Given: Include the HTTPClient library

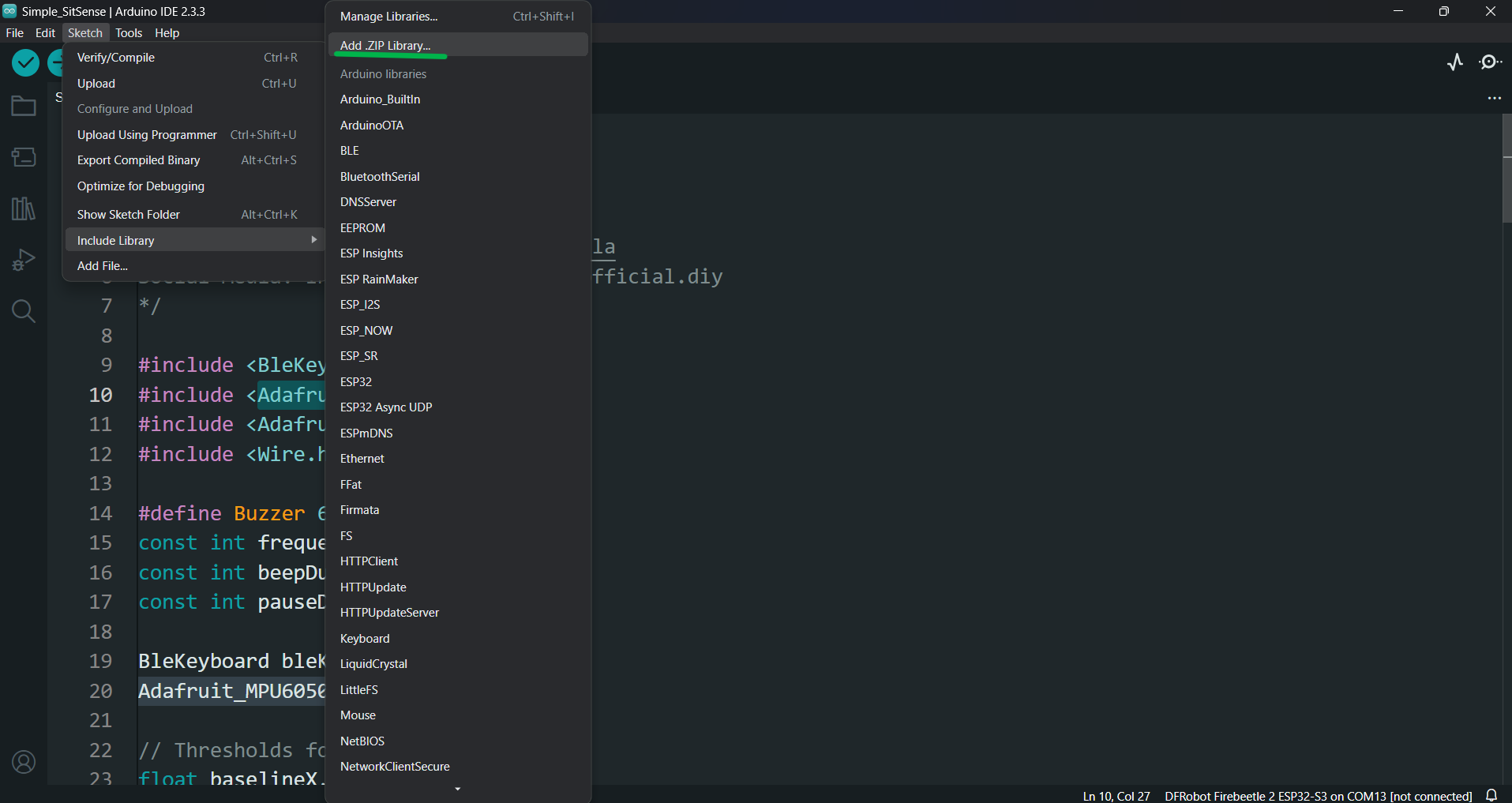Looking at the screenshot, I should [x=458, y=561].
